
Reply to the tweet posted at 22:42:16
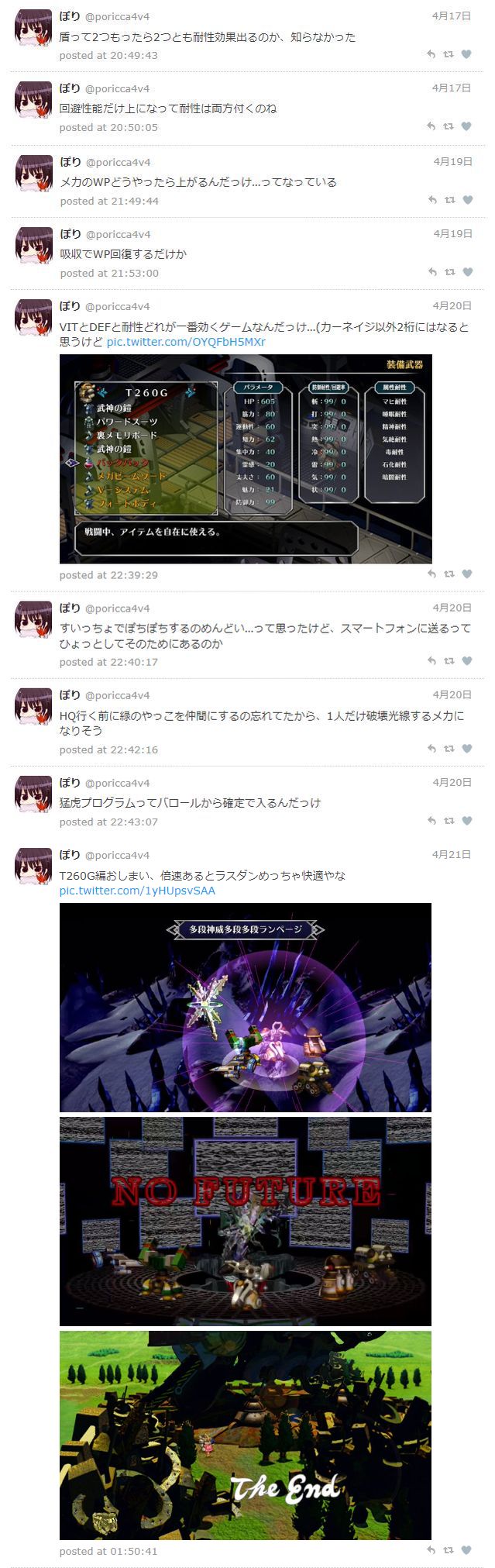click(431, 749)
